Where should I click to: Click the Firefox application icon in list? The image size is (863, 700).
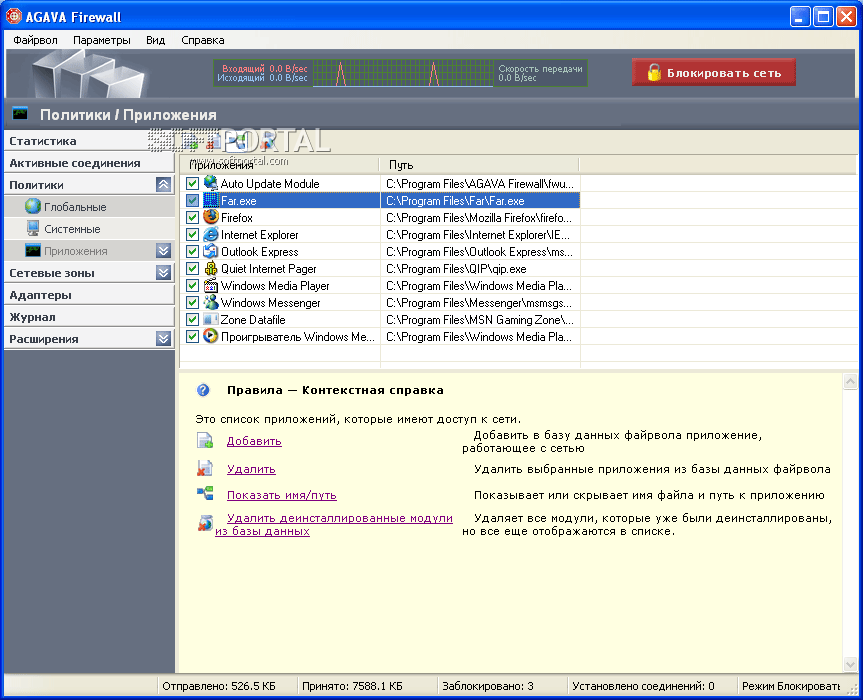211,217
